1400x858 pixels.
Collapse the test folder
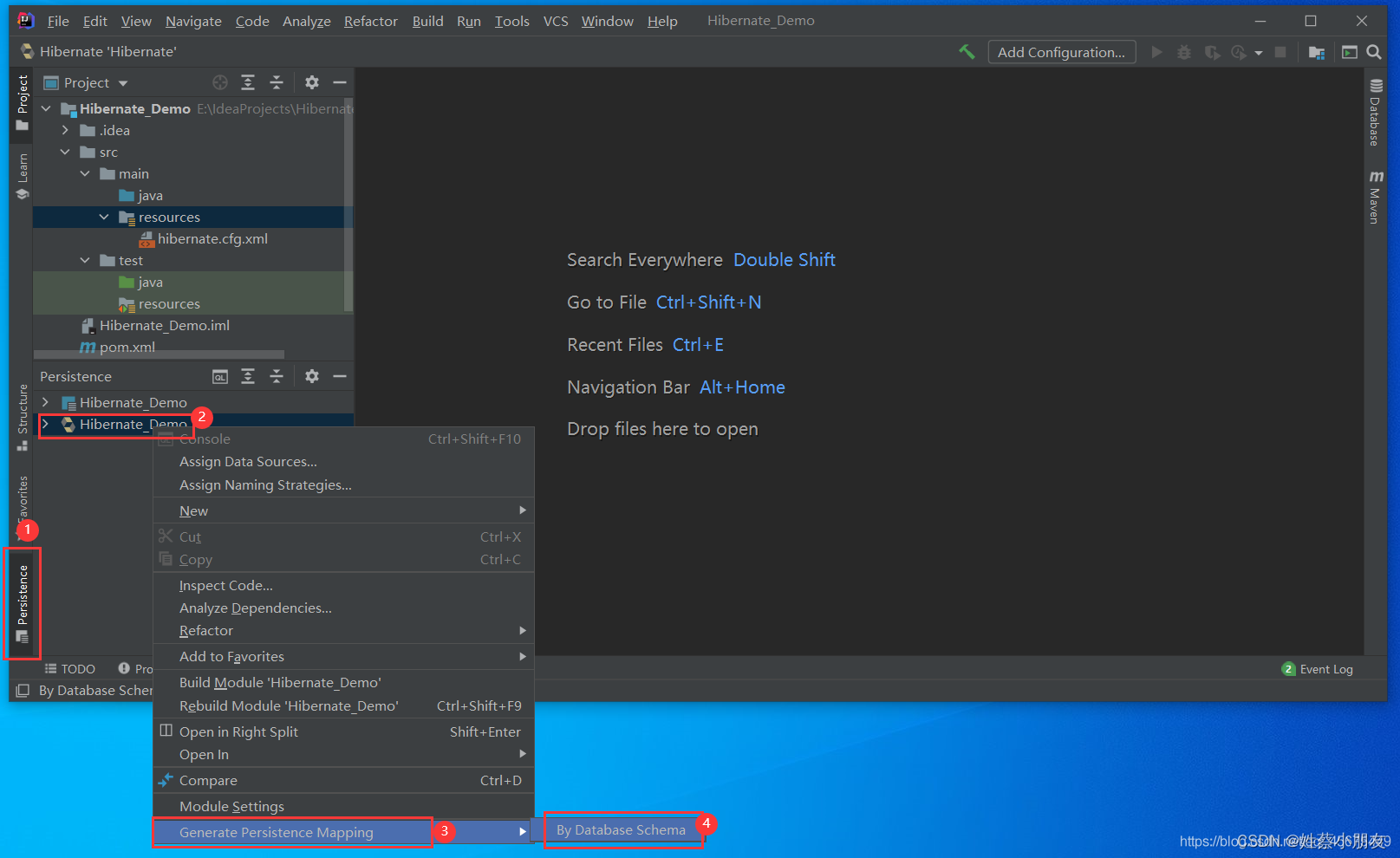point(85,260)
